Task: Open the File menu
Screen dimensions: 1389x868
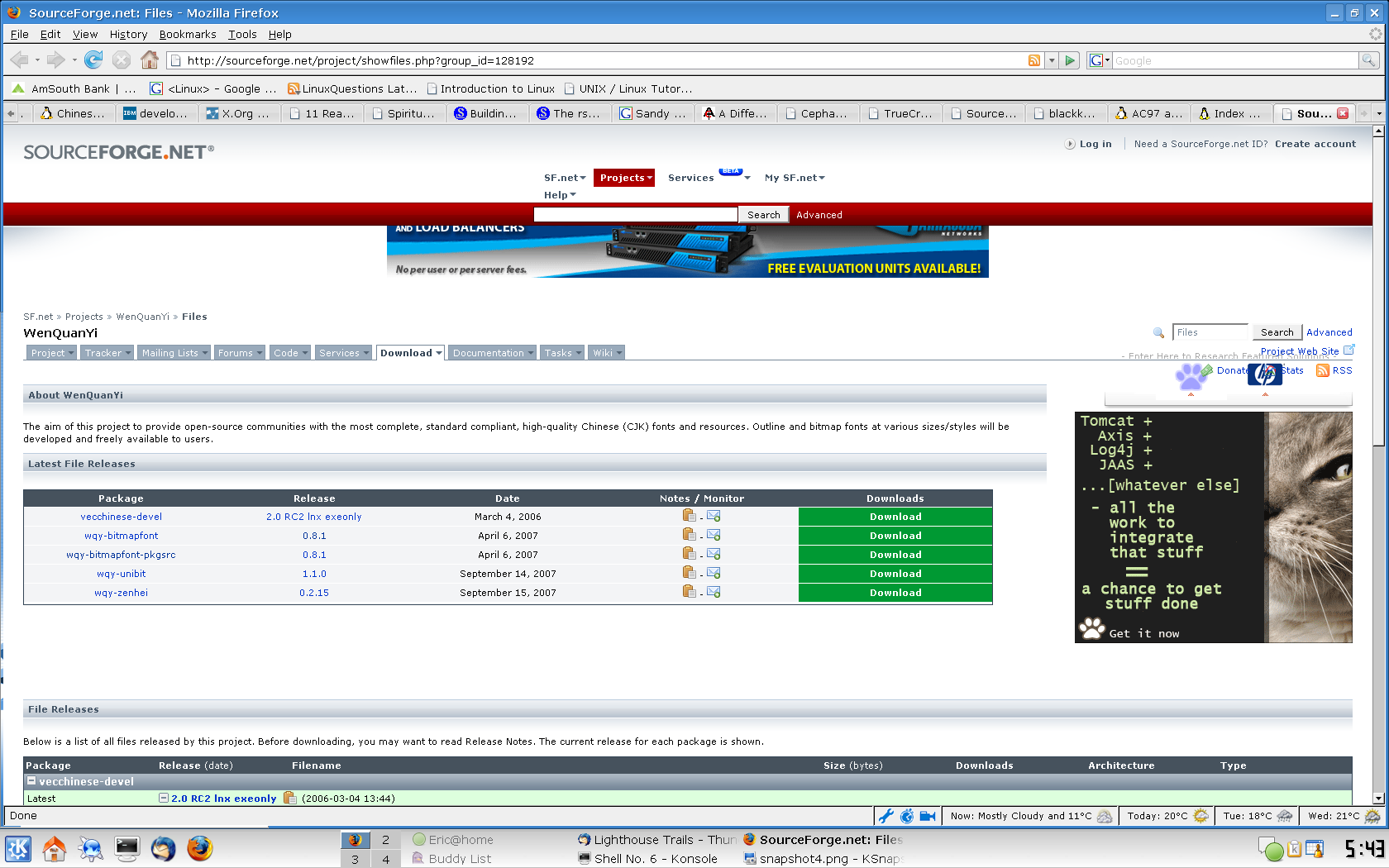Action: (x=19, y=34)
